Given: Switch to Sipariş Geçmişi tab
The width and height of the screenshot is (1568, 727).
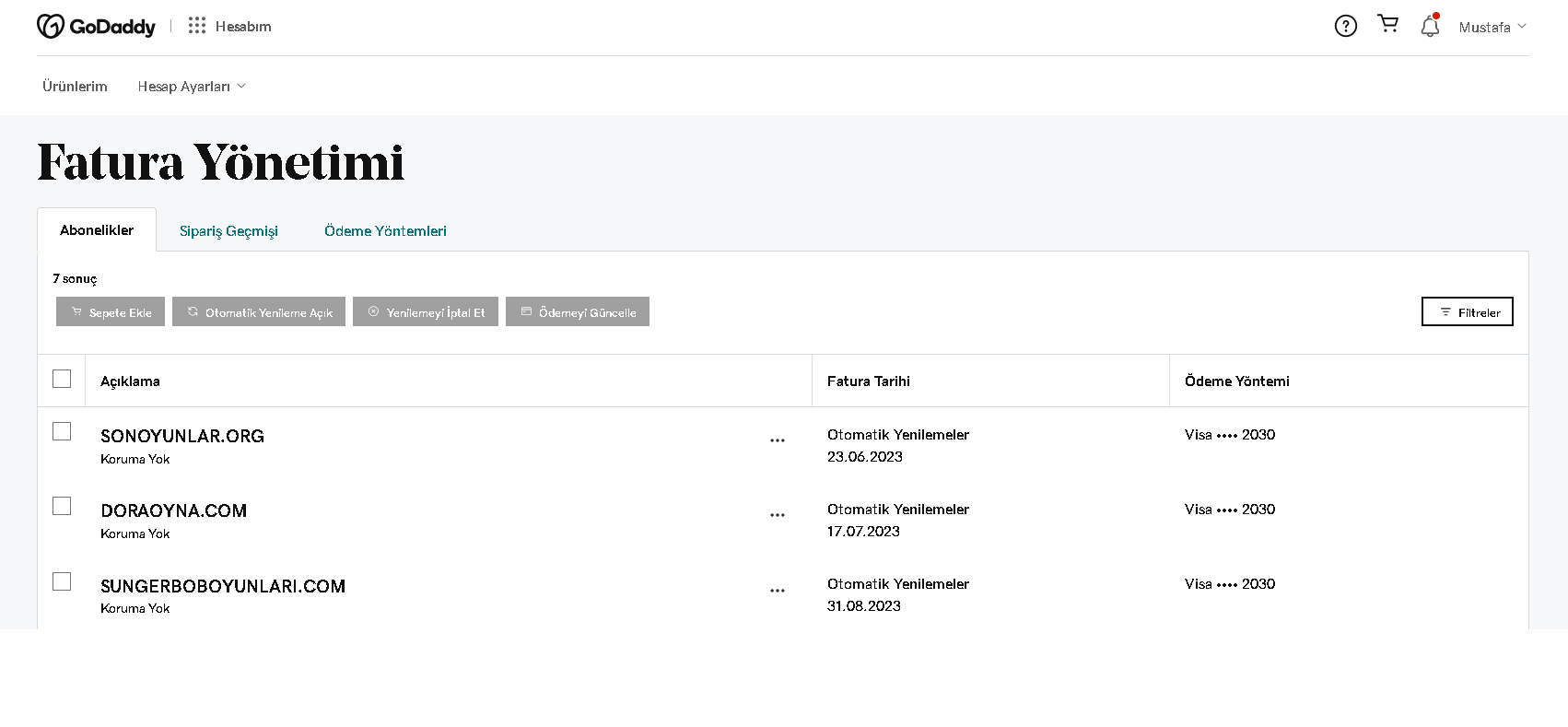Looking at the screenshot, I should (228, 231).
